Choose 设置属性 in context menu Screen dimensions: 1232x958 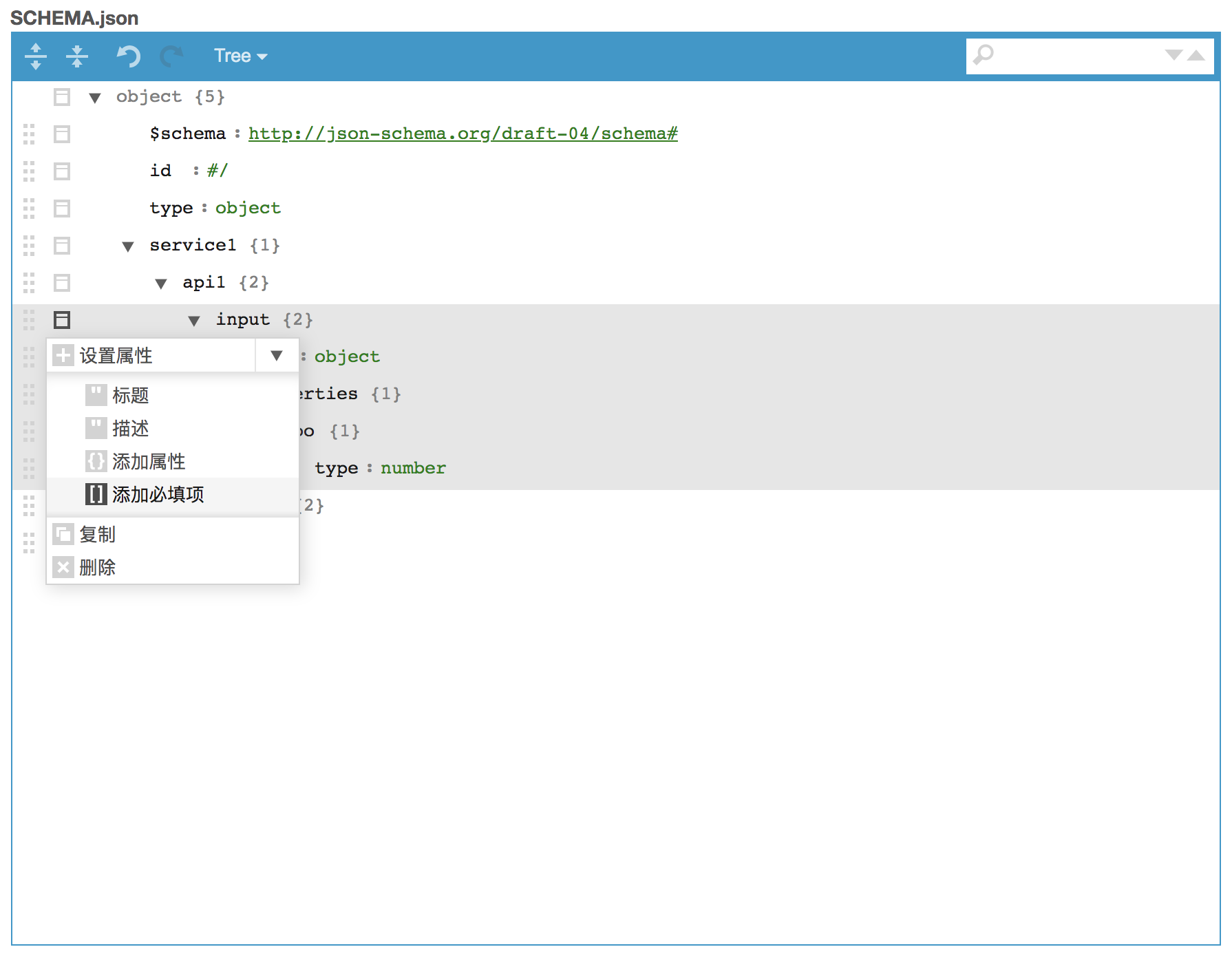click(x=151, y=356)
